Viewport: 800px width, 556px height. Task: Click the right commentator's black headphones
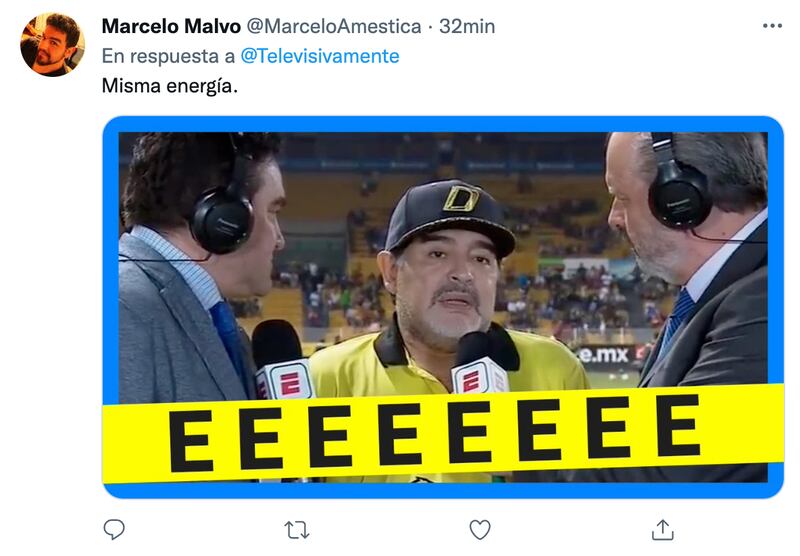pyautogui.click(x=679, y=189)
